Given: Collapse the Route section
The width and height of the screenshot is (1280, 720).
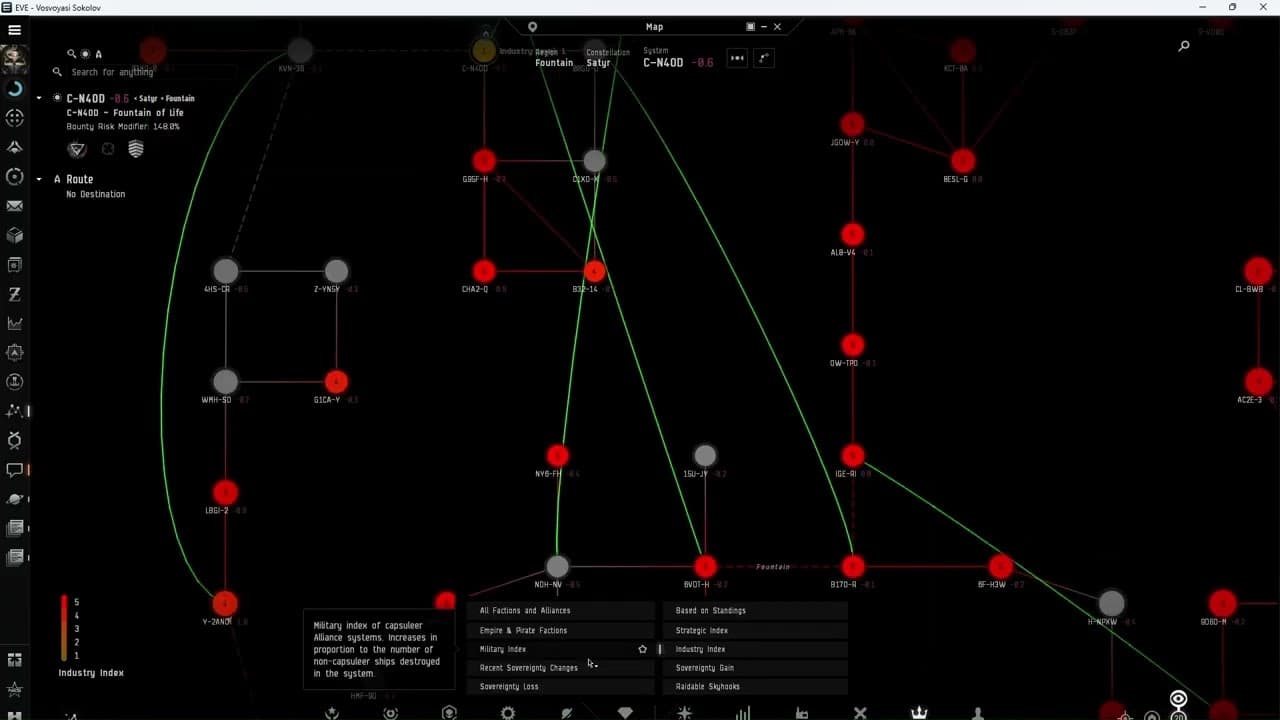Looking at the screenshot, I should [39, 179].
